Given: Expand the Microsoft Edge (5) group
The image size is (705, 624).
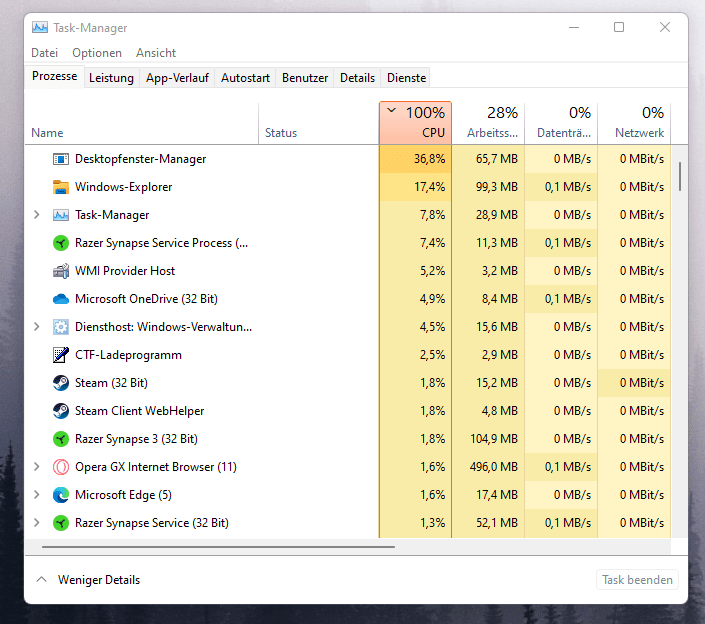Looking at the screenshot, I should click(x=37, y=495).
